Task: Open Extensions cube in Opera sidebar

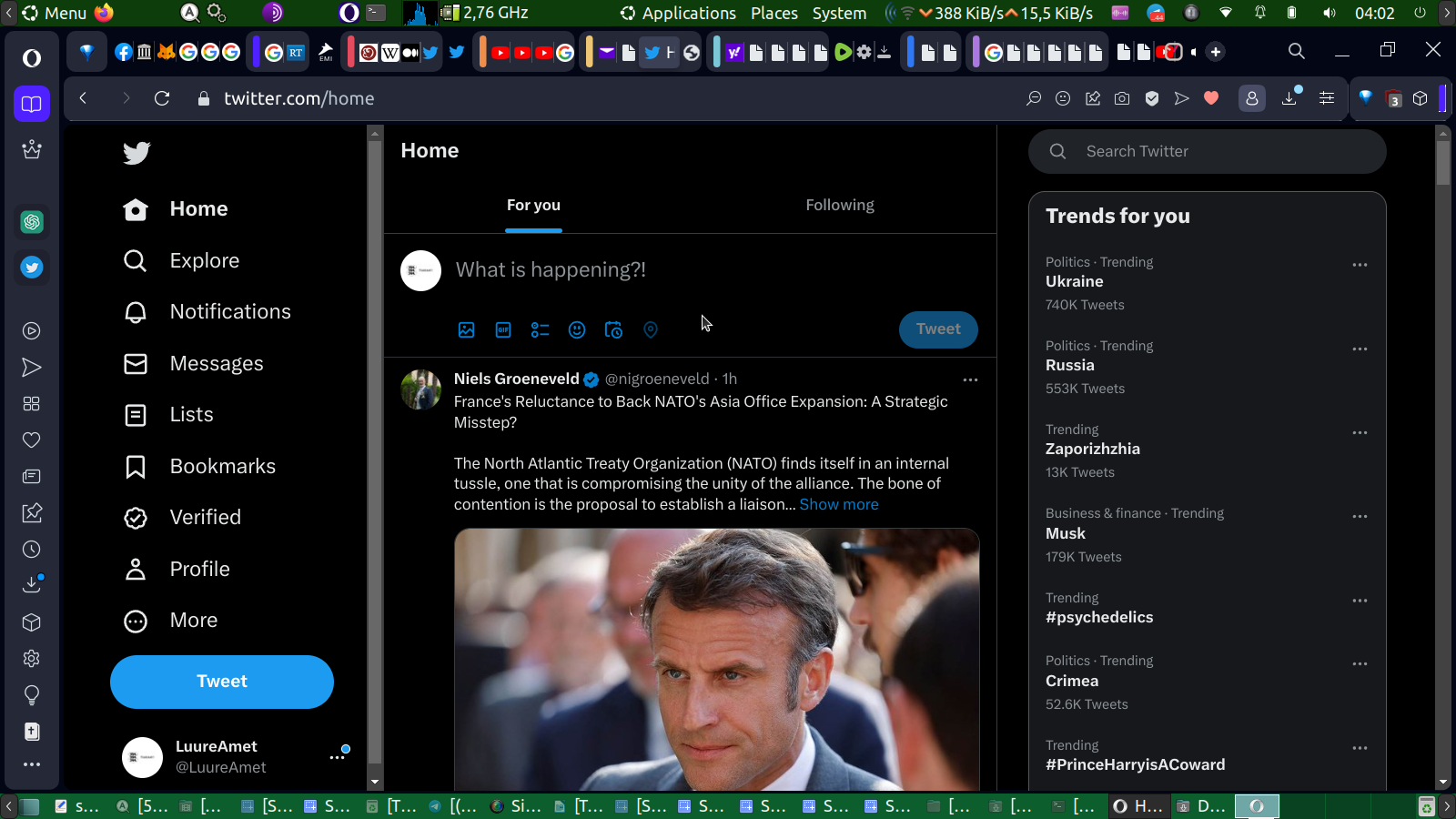Action: pyautogui.click(x=32, y=622)
